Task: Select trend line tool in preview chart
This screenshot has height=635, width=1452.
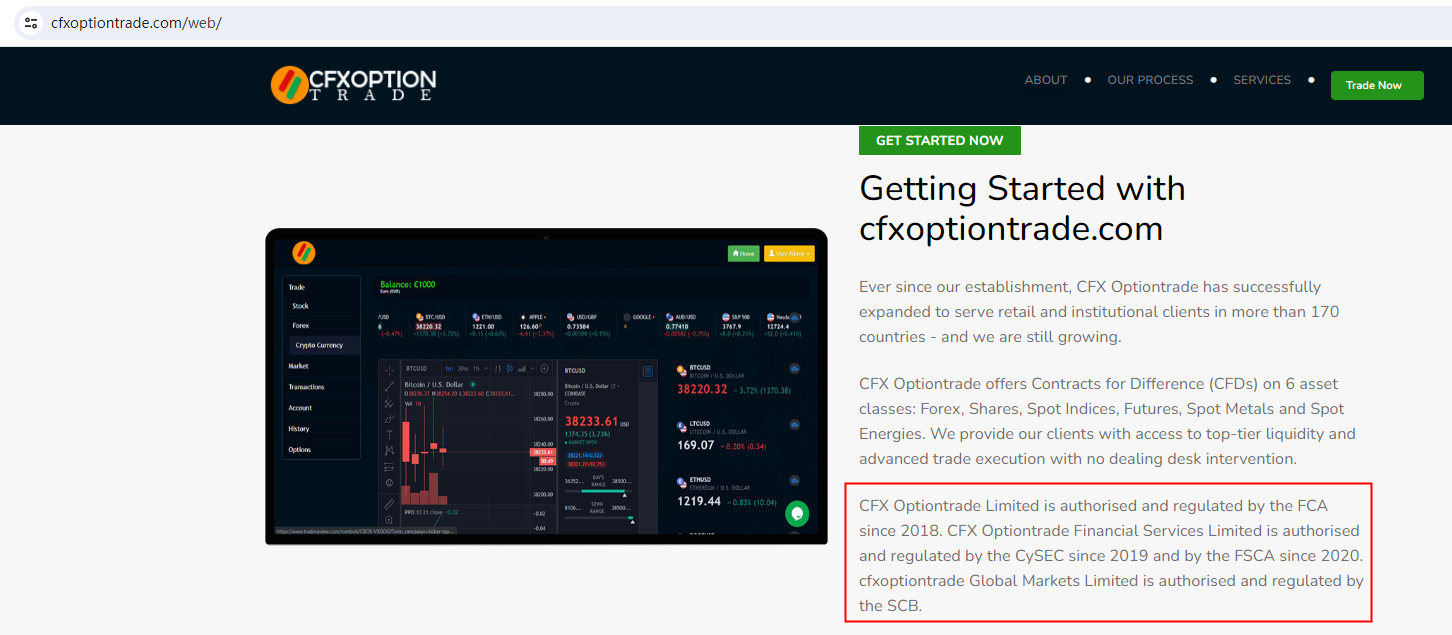Action: click(389, 386)
